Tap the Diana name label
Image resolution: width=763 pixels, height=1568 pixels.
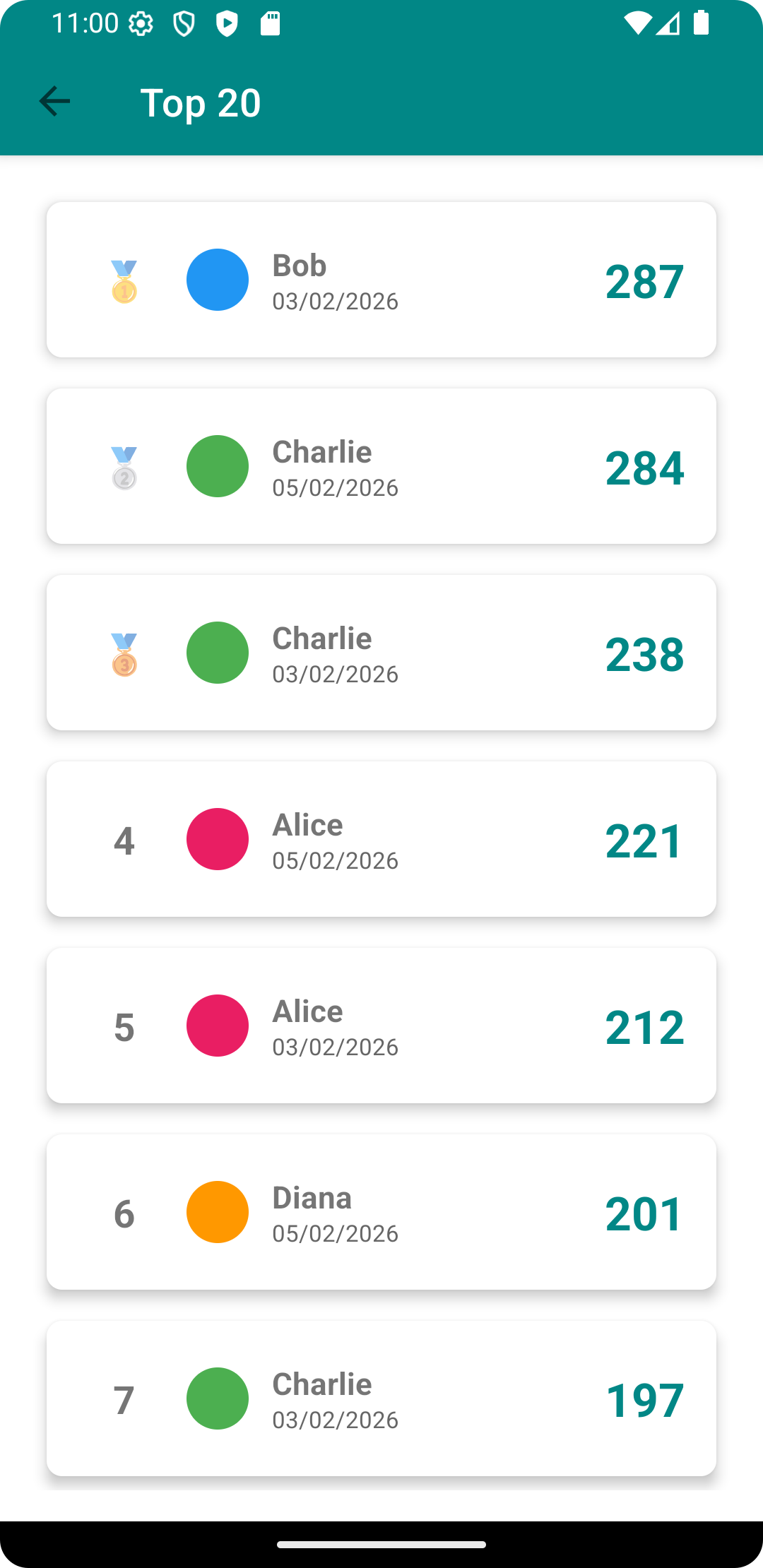coord(312,1198)
